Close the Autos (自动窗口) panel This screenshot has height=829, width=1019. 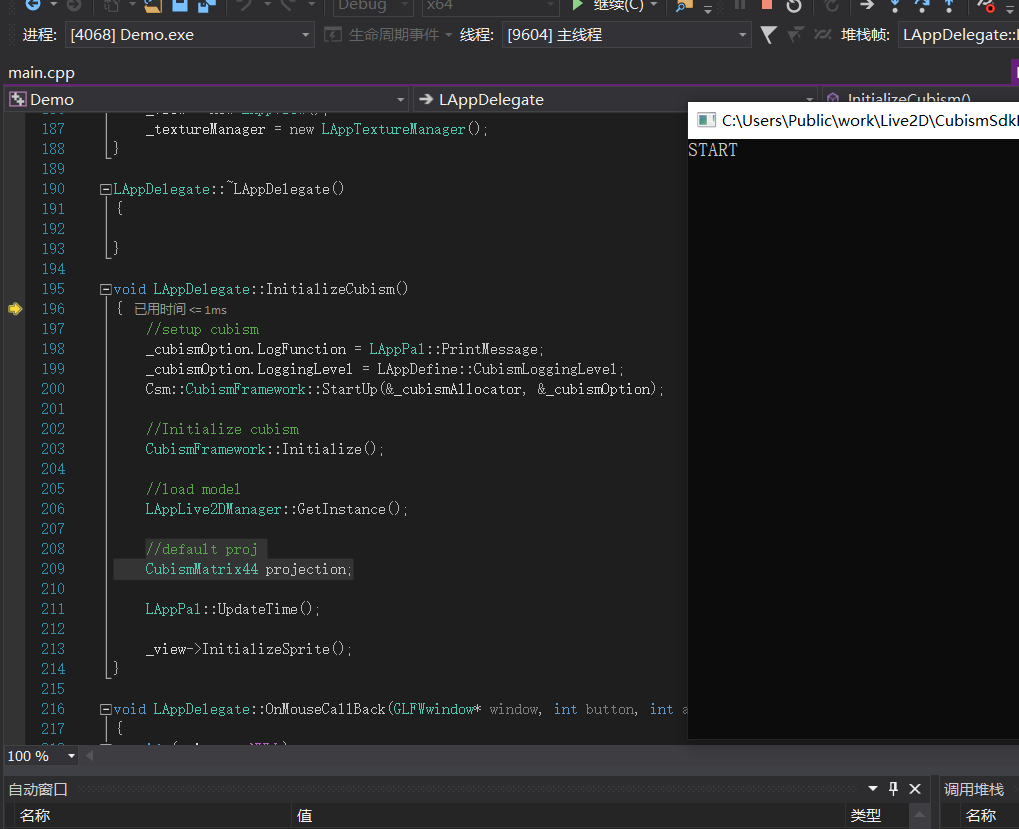(x=914, y=788)
